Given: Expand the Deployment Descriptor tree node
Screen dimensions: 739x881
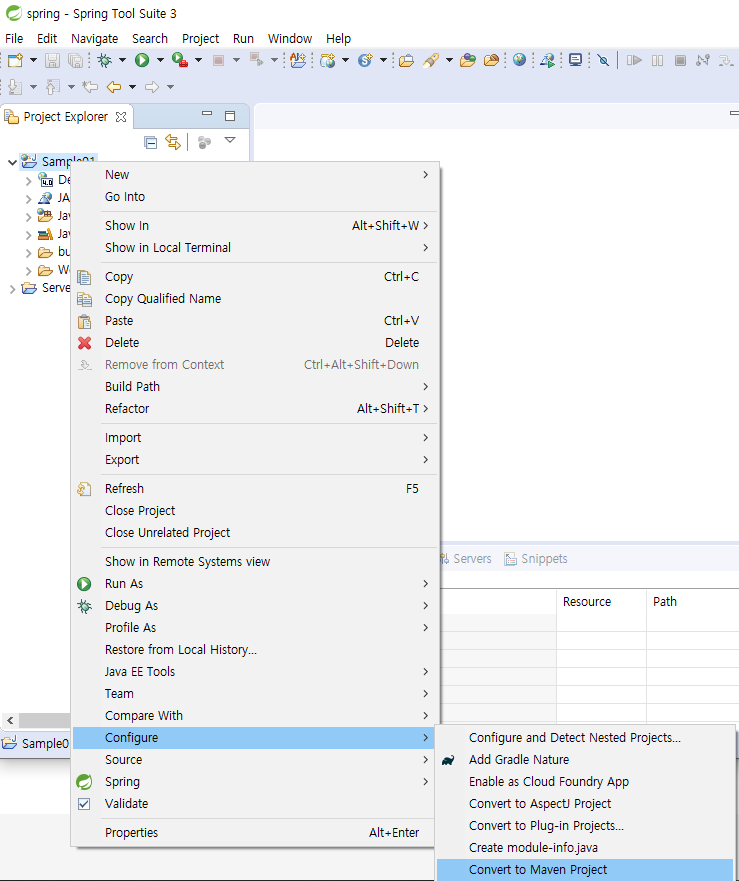Looking at the screenshot, I should [x=28, y=181].
